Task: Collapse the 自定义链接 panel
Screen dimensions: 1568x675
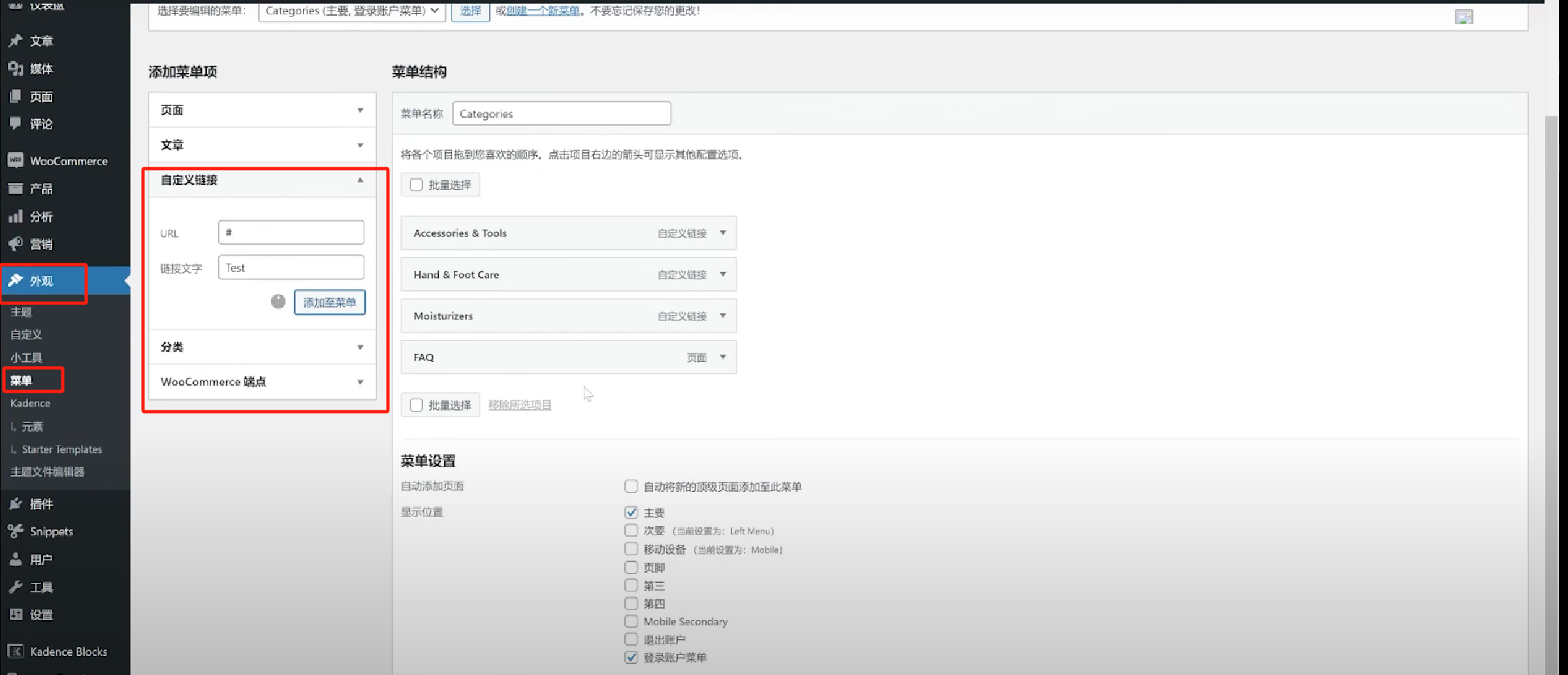Action: [x=360, y=180]
